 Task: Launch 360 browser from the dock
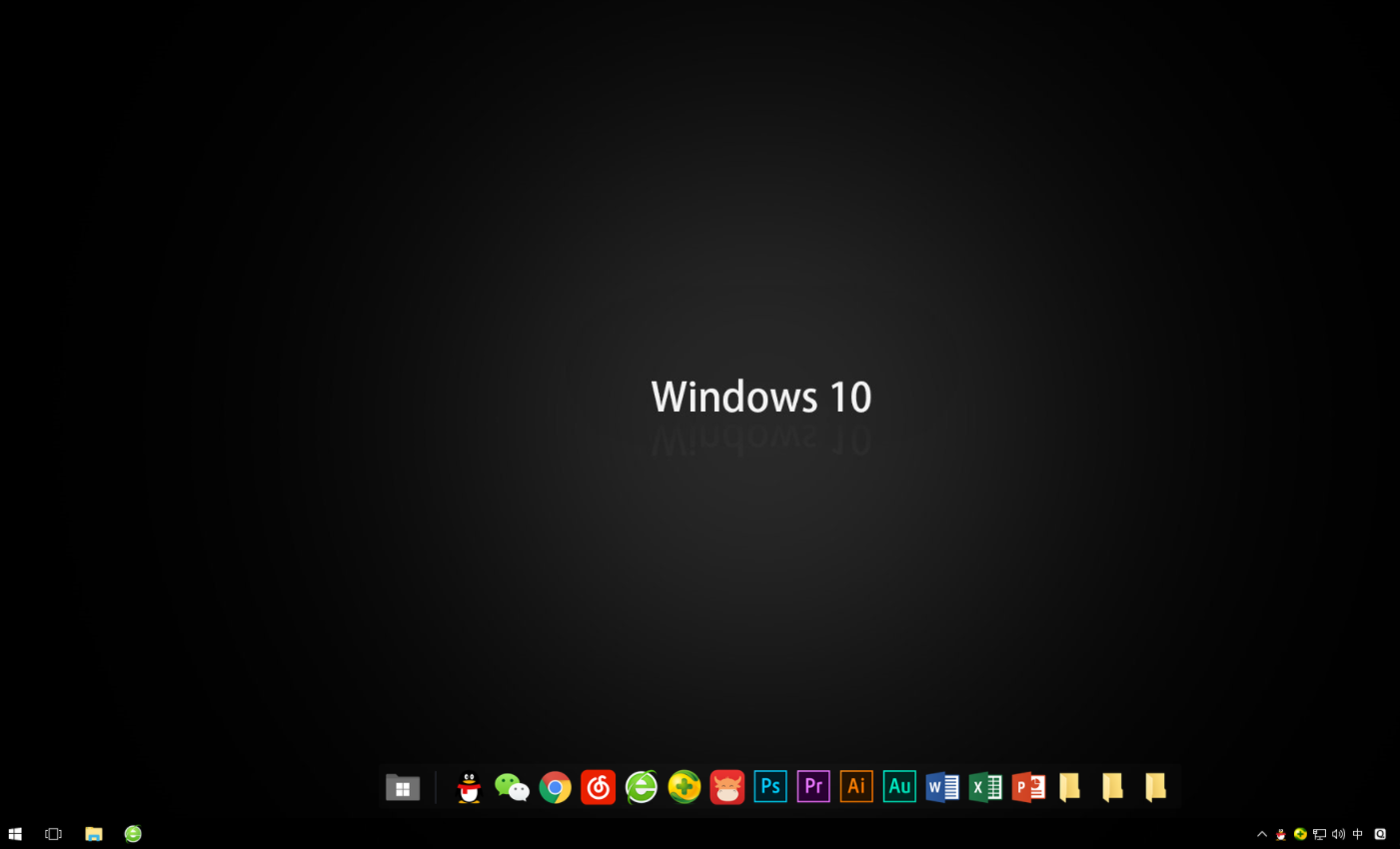pos(642,787)
